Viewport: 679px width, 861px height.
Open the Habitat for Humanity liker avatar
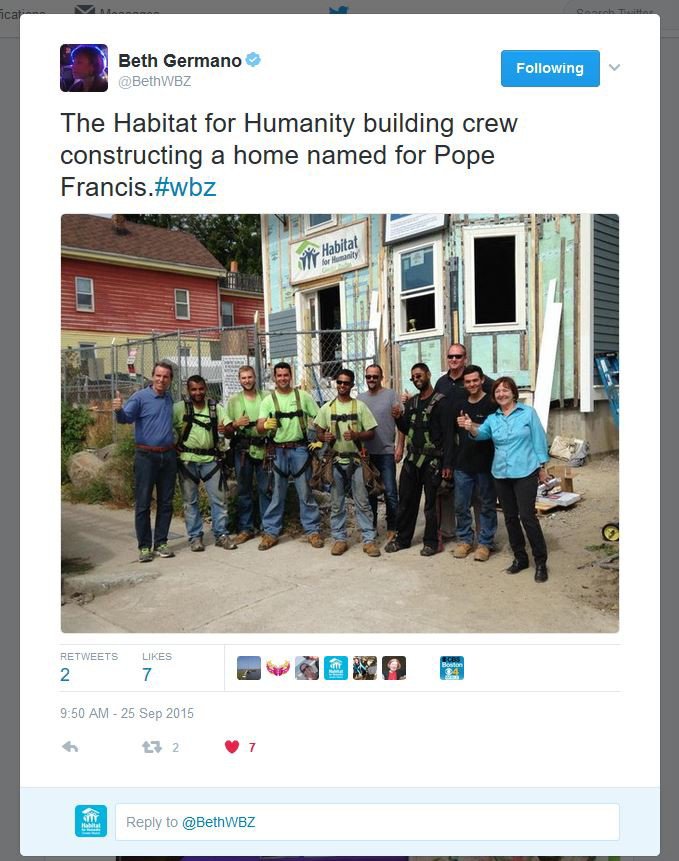336,668
